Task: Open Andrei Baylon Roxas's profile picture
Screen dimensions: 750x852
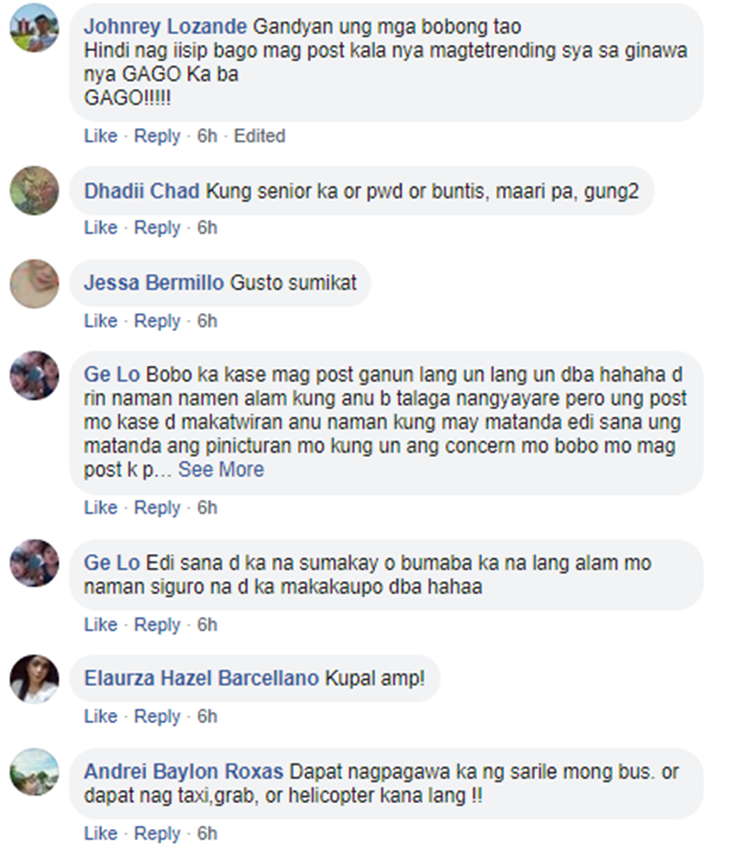Action: 34,772
